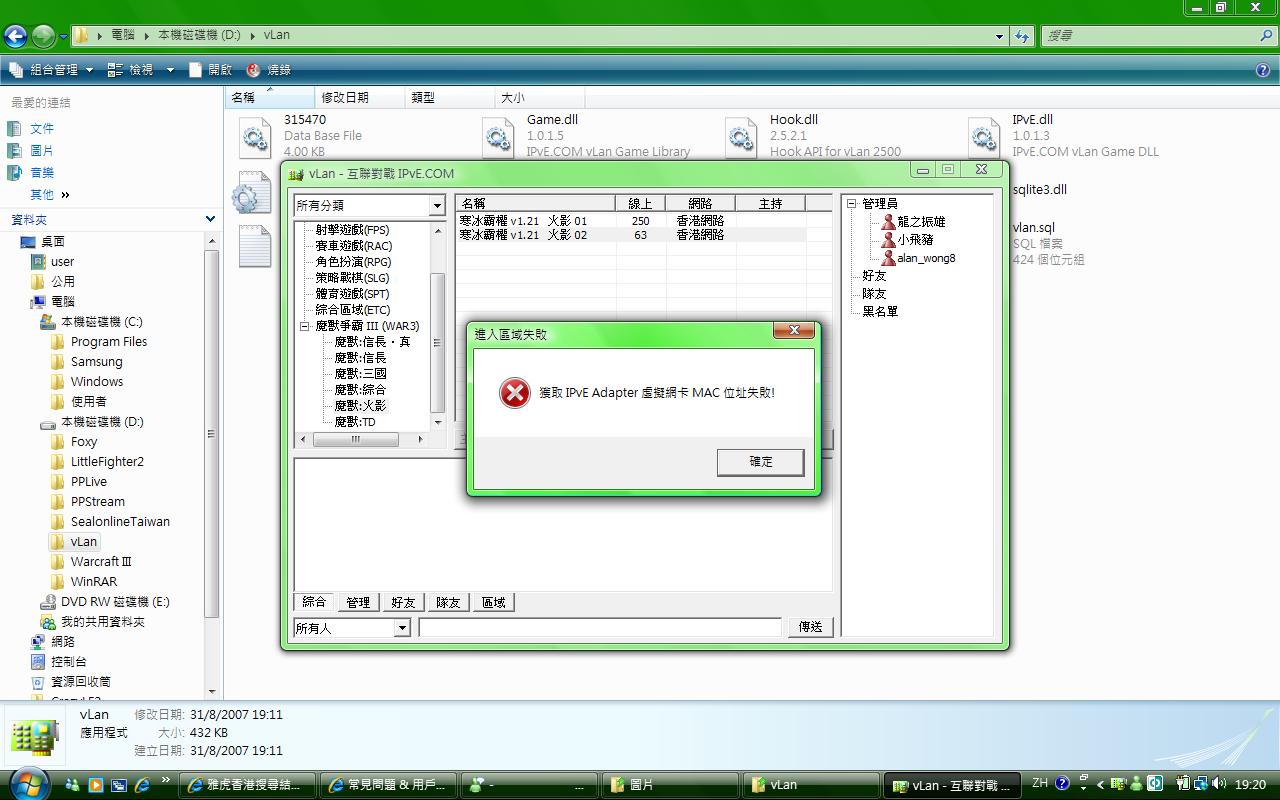The height and width of the screenshot is (800, 1280).
Task: Open the 所有分類 category dropdown
Action: pos(436,205)
